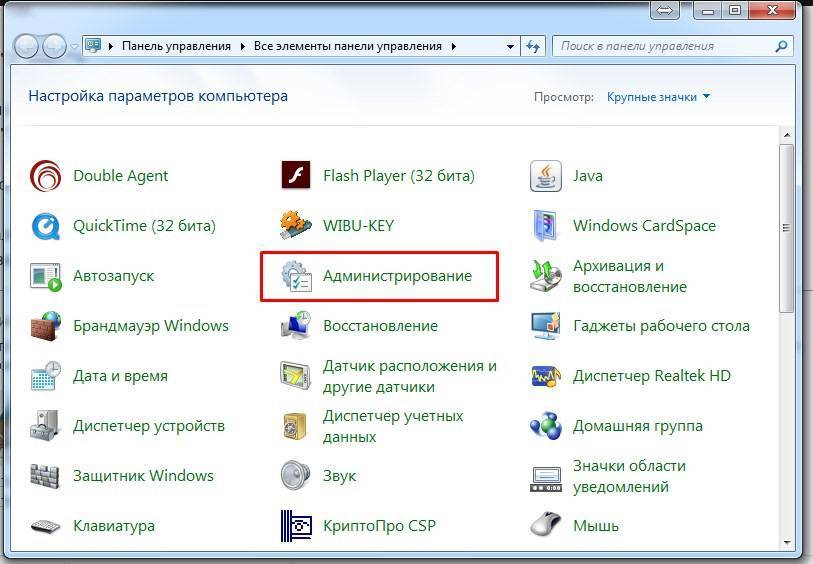Click the search magnifier icon
The image size is (813, 564).
pyautogui.click(x=781, y=47)
